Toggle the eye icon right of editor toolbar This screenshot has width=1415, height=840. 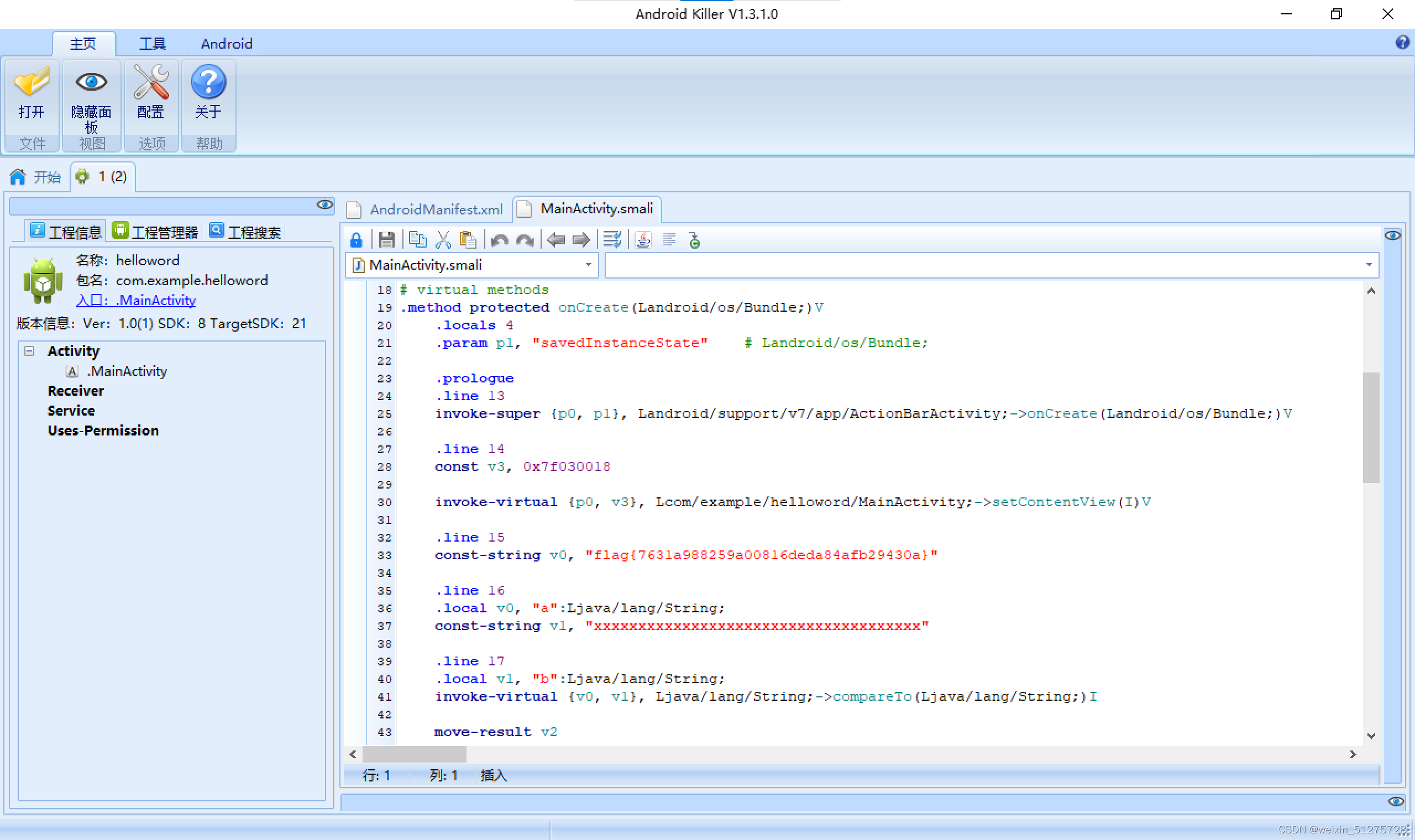click(x=1393, y=235)
